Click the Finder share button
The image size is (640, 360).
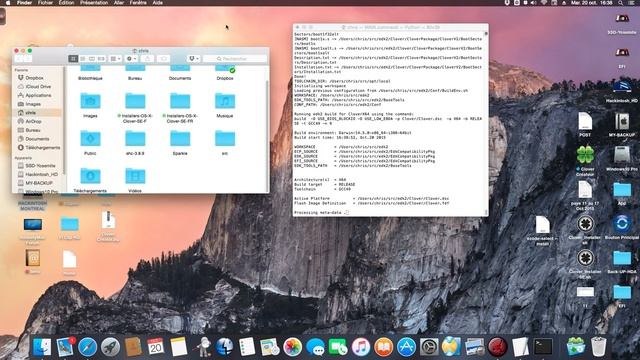(x=147, y=59)
